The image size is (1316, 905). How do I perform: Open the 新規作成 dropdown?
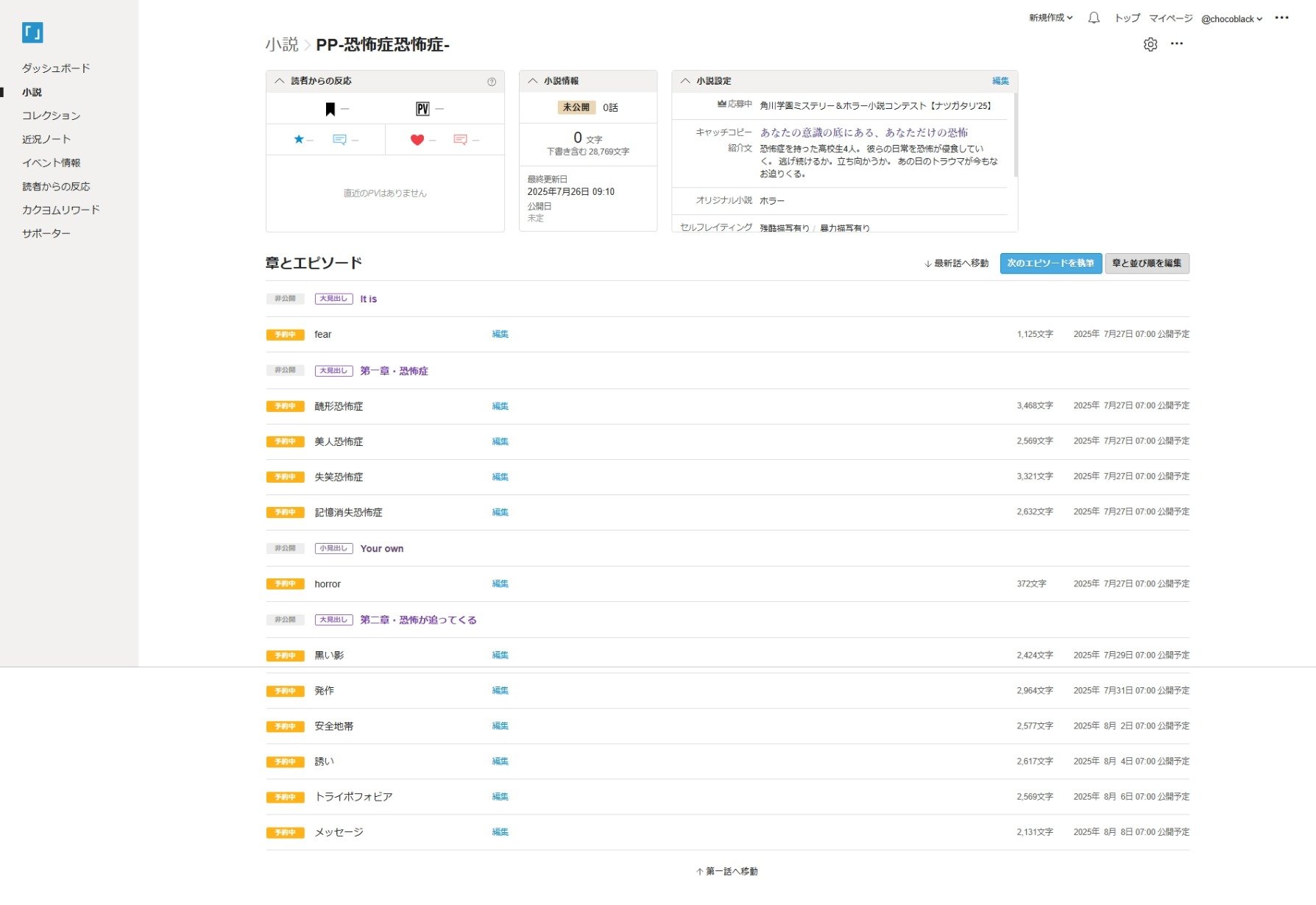pyautogui.click(x=1050, y=18)
